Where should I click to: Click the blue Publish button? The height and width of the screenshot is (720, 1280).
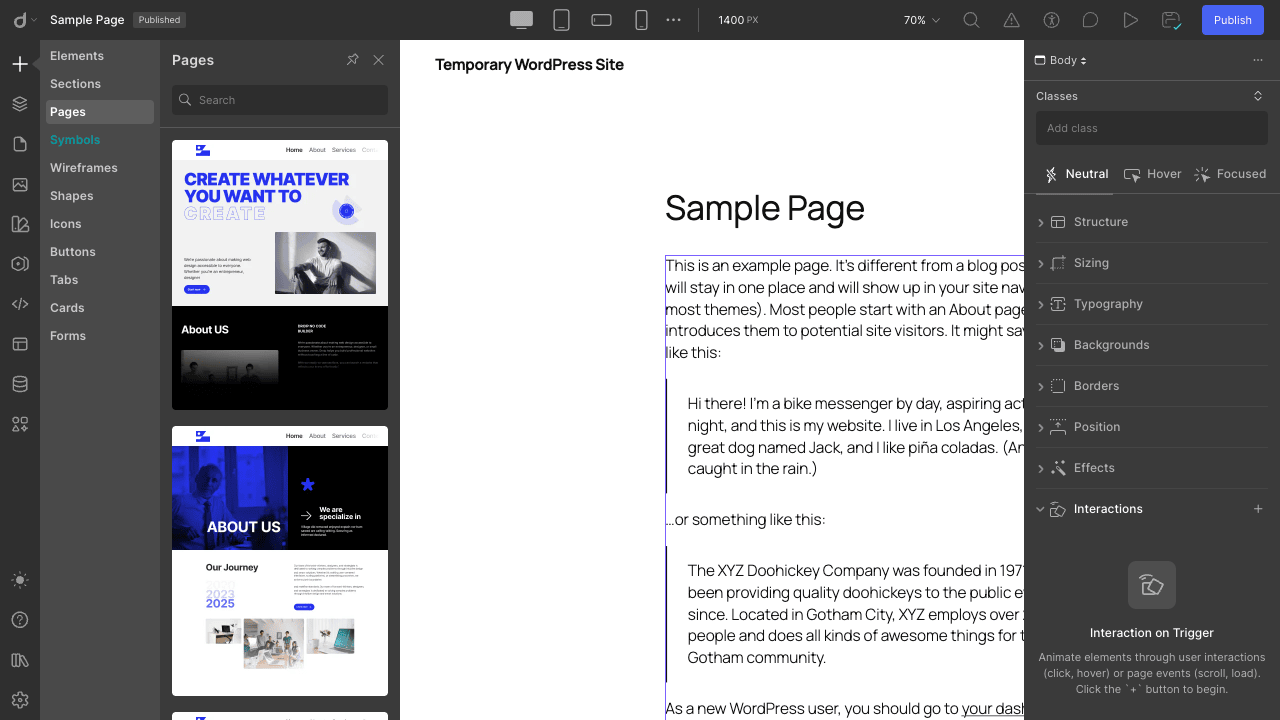pyautogui.click(x=1232, y=20)
